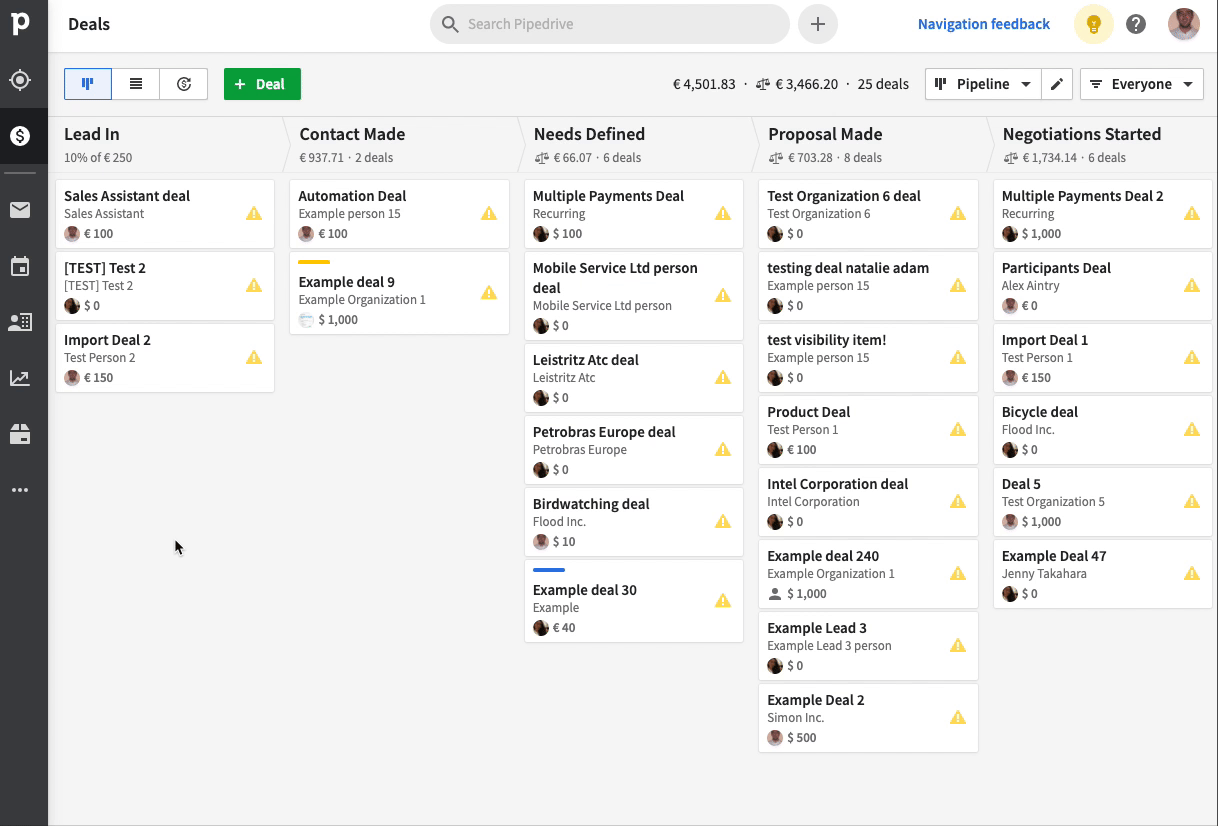
Task: Open Products using the box icon
Action: point(24,433)
